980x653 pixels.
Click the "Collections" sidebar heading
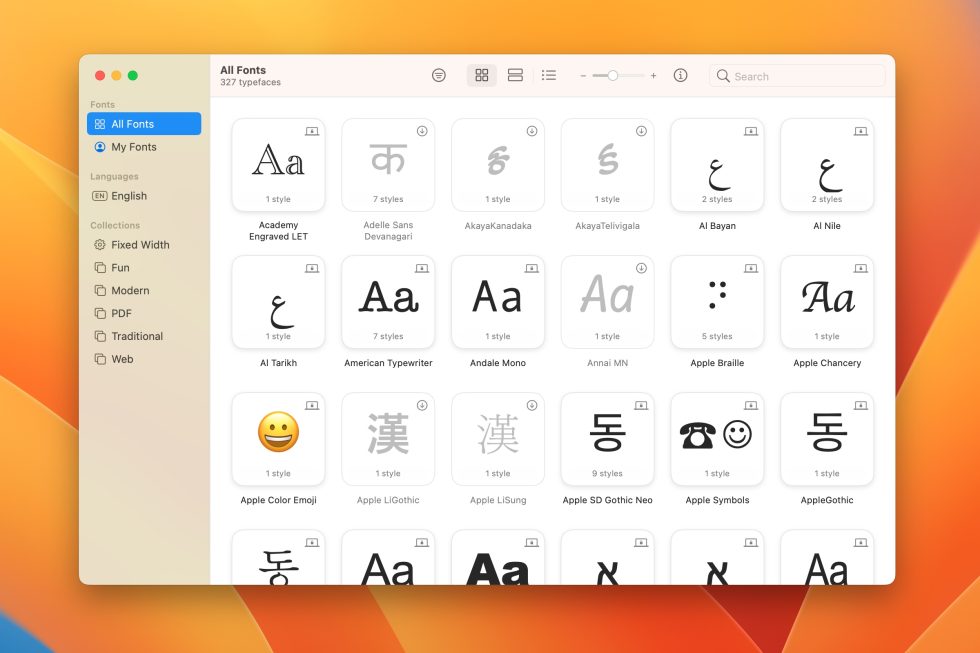coord(115,225)
